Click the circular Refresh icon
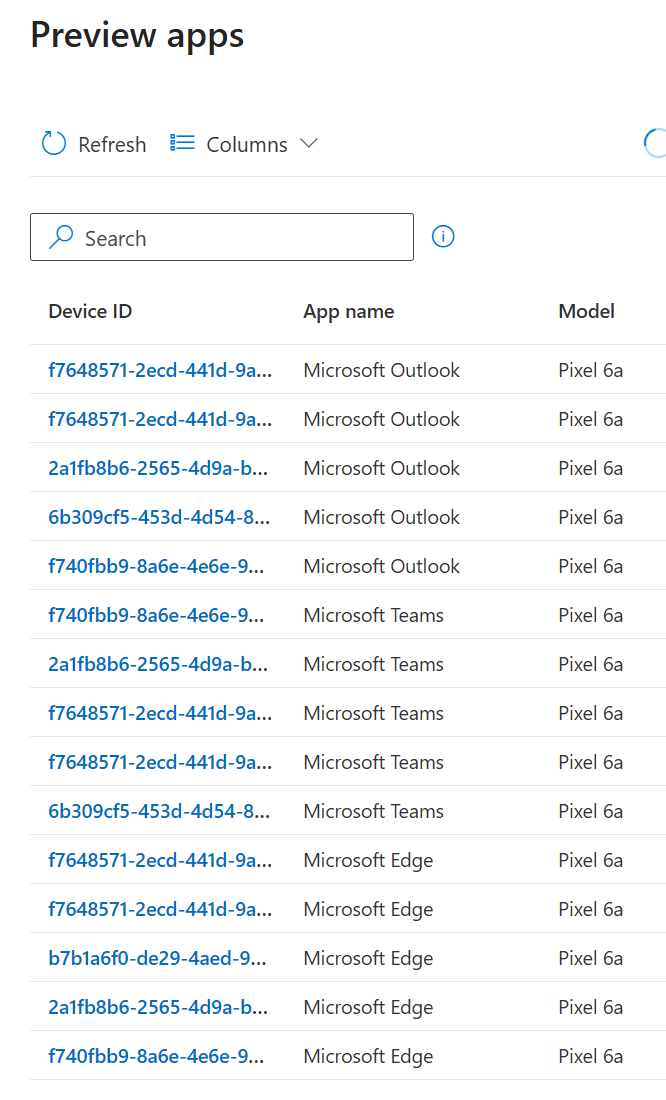The width and height of the screenshot is (666, 1100). click(x=54, y=143)
